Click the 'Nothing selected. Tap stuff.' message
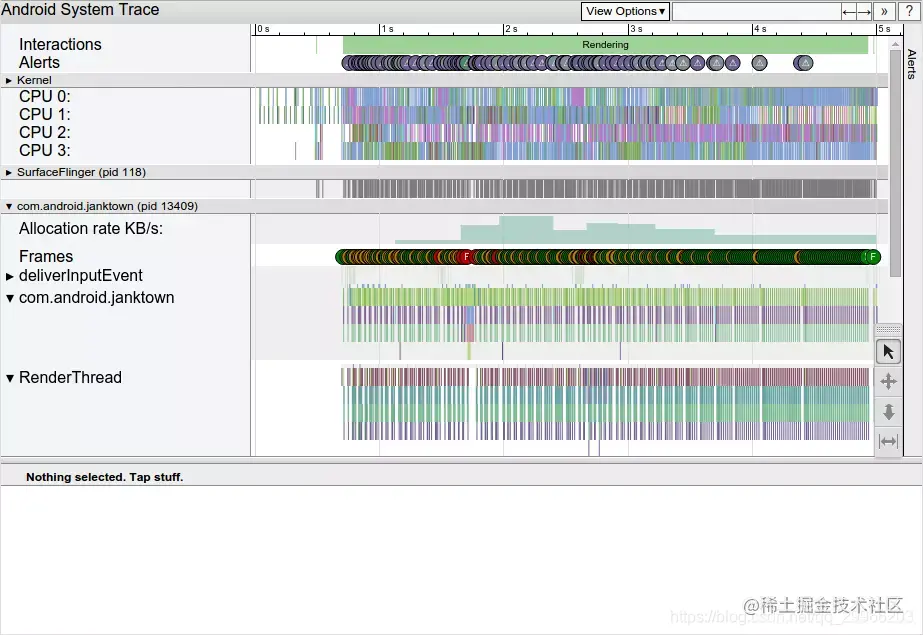Viewport: 923px width, 635px height. 105,477
